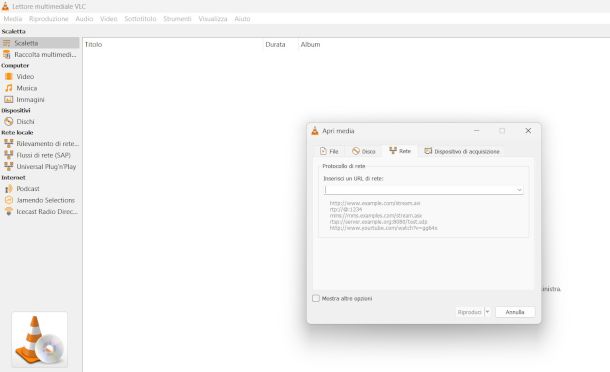
Task: Select the Scaletta label in the sidebar
Action: 26,43
